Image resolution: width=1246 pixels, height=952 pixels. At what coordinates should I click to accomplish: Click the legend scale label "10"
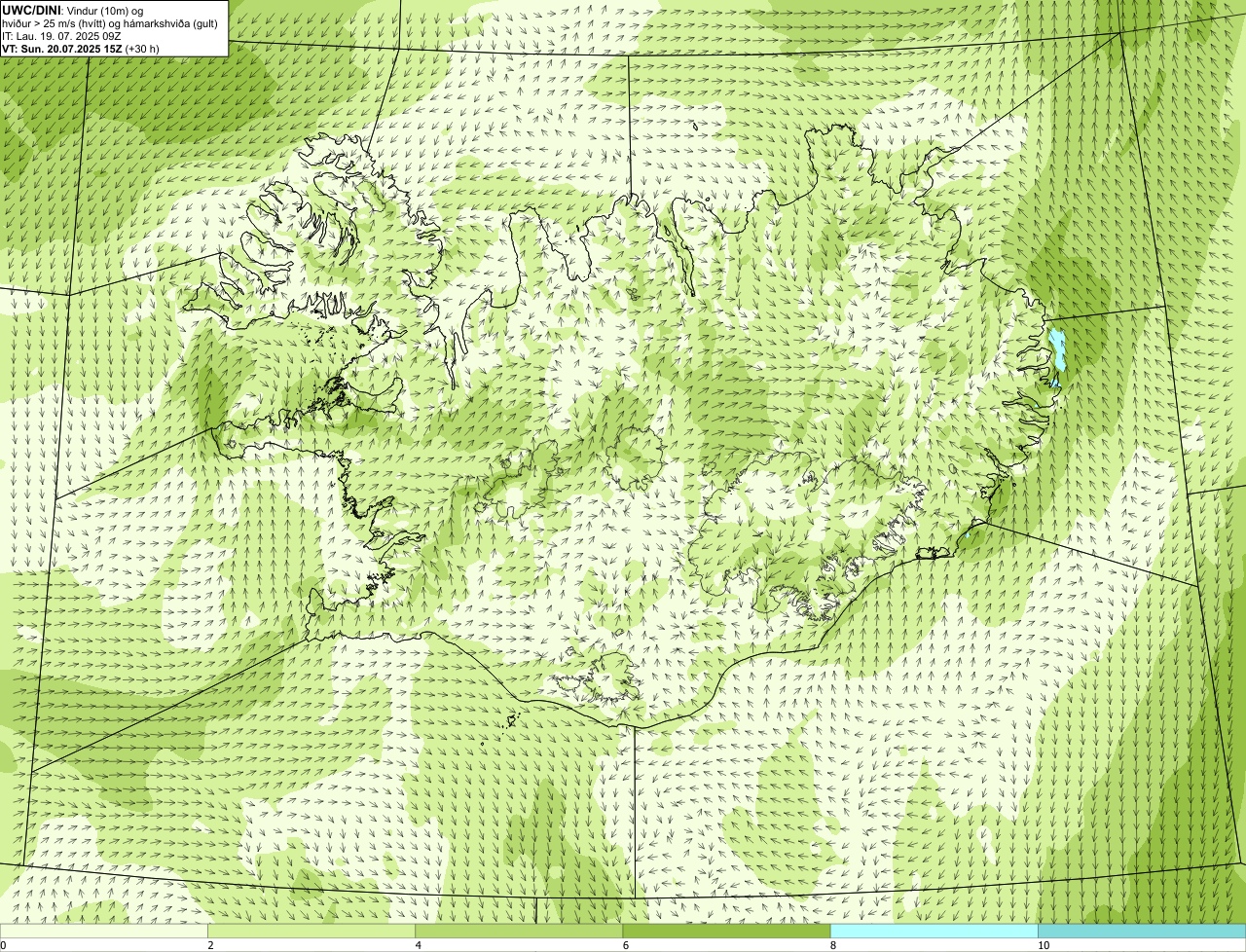[x=1044, y=945]
